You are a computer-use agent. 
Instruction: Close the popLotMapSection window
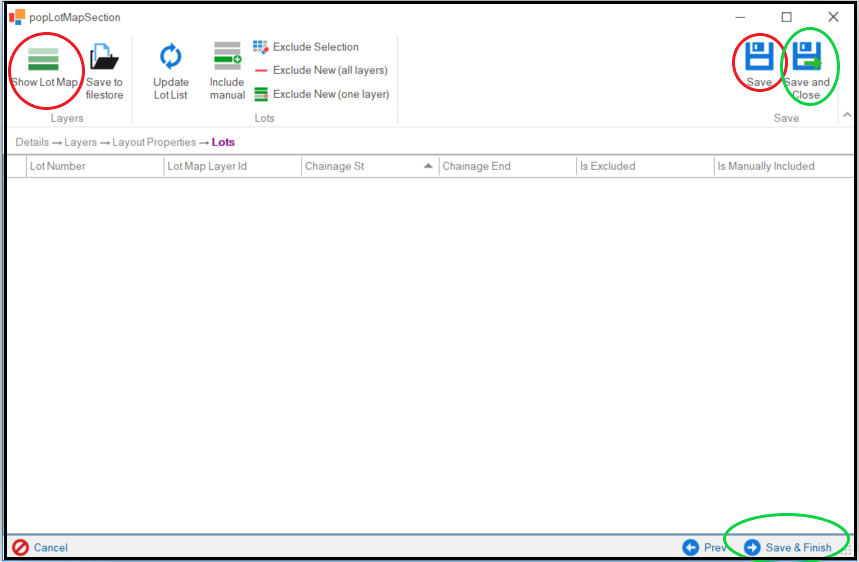tap(833, 17)
